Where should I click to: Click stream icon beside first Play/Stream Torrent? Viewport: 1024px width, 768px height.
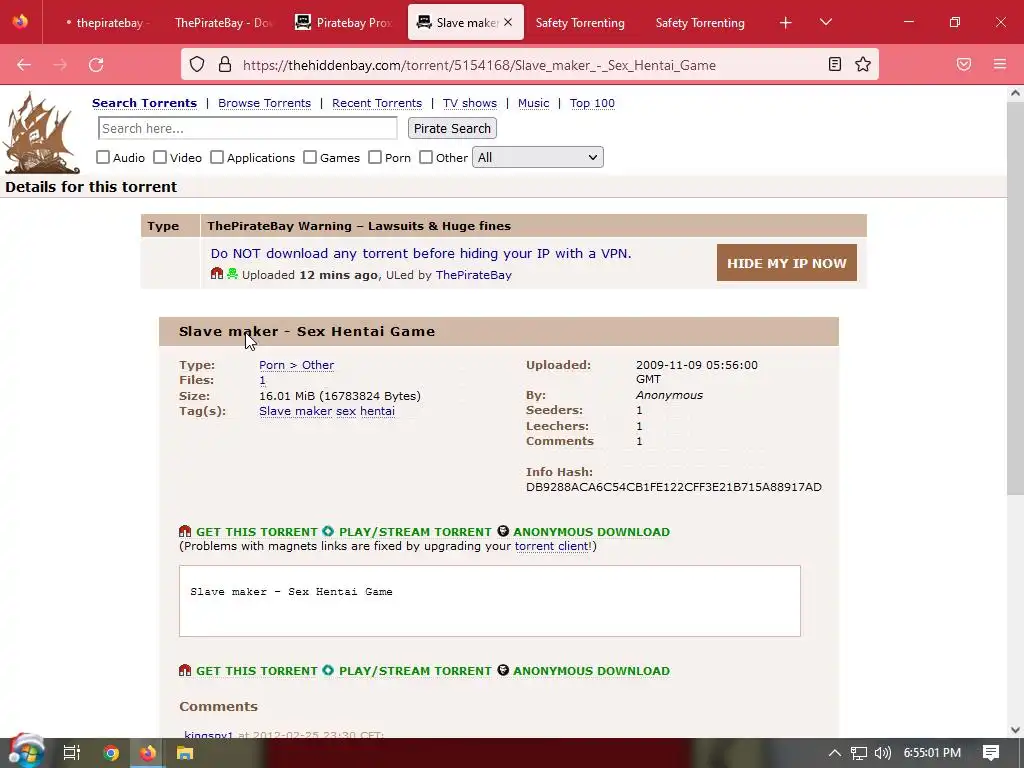[328, 532]
